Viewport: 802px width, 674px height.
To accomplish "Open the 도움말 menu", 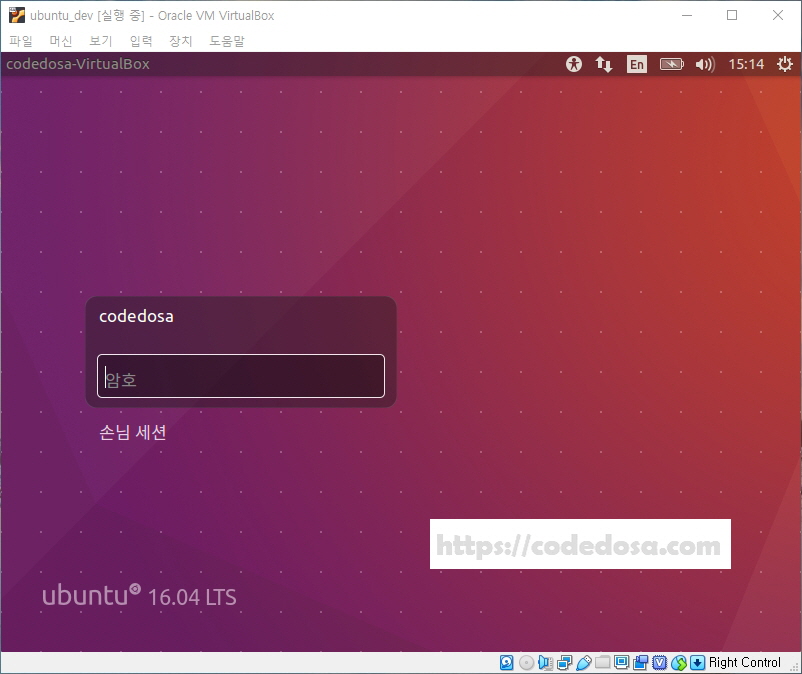I will pyautogui.click(x=227, y=41).
